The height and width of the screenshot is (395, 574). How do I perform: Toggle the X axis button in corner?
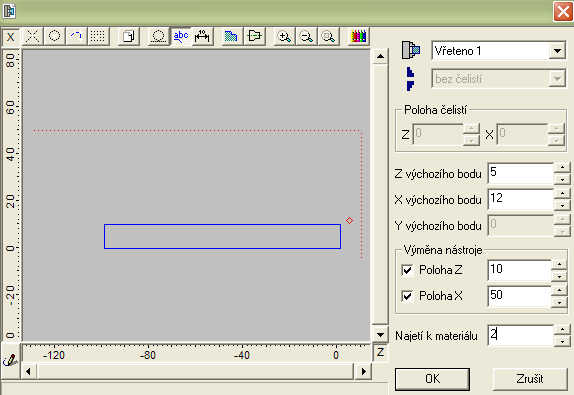pos(10,37)
